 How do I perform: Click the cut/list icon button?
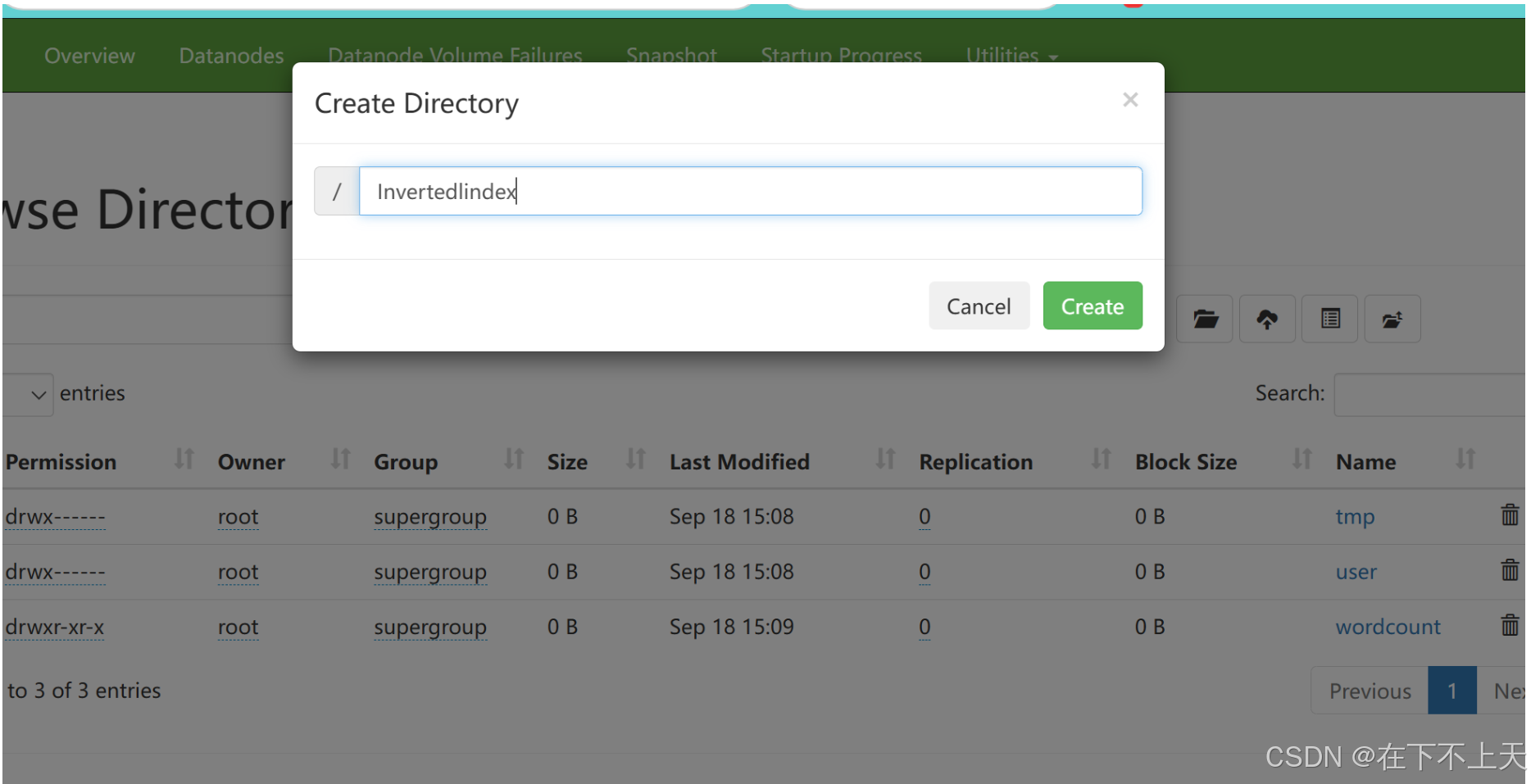click(1330, 319)
